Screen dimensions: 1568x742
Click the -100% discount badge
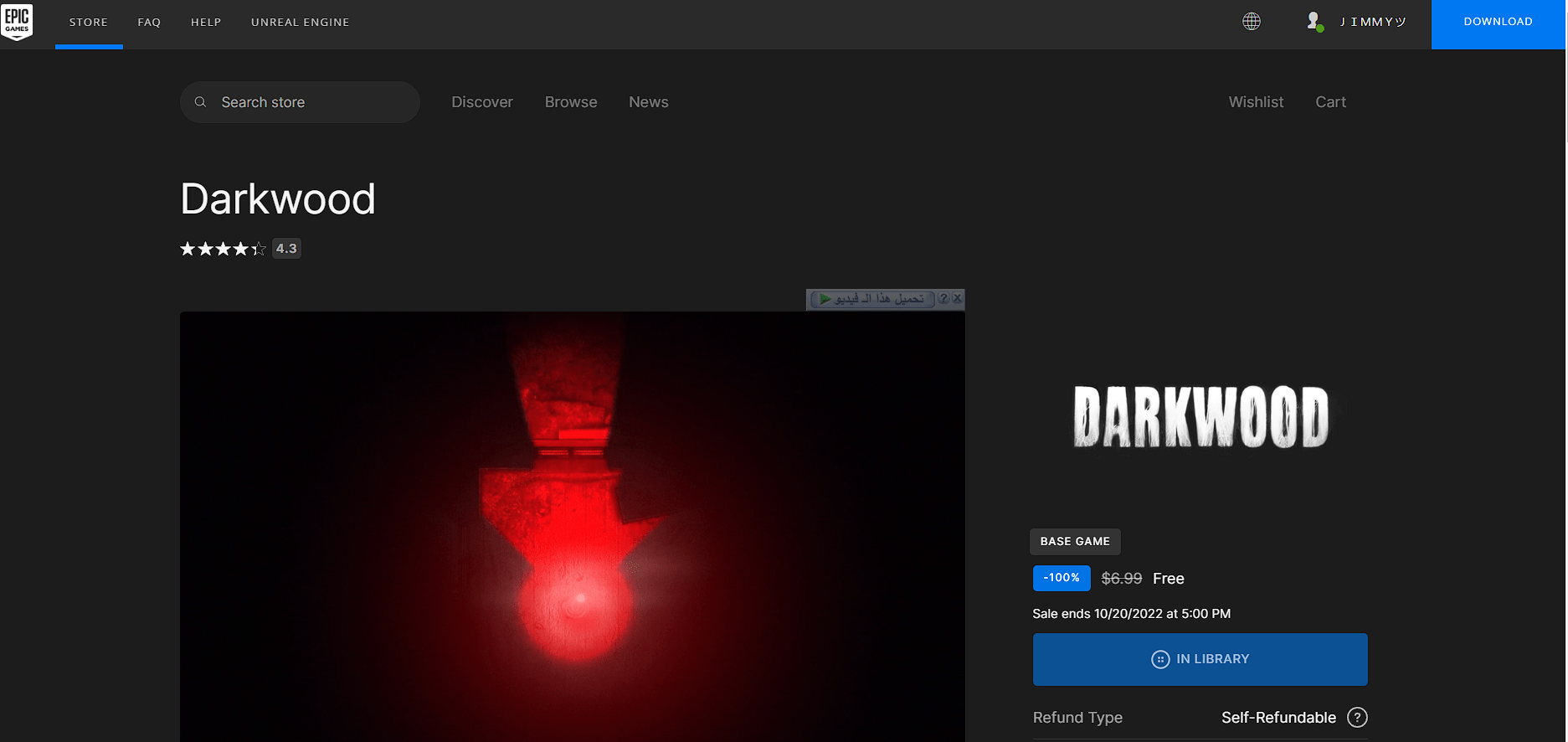pos(1062,578)
